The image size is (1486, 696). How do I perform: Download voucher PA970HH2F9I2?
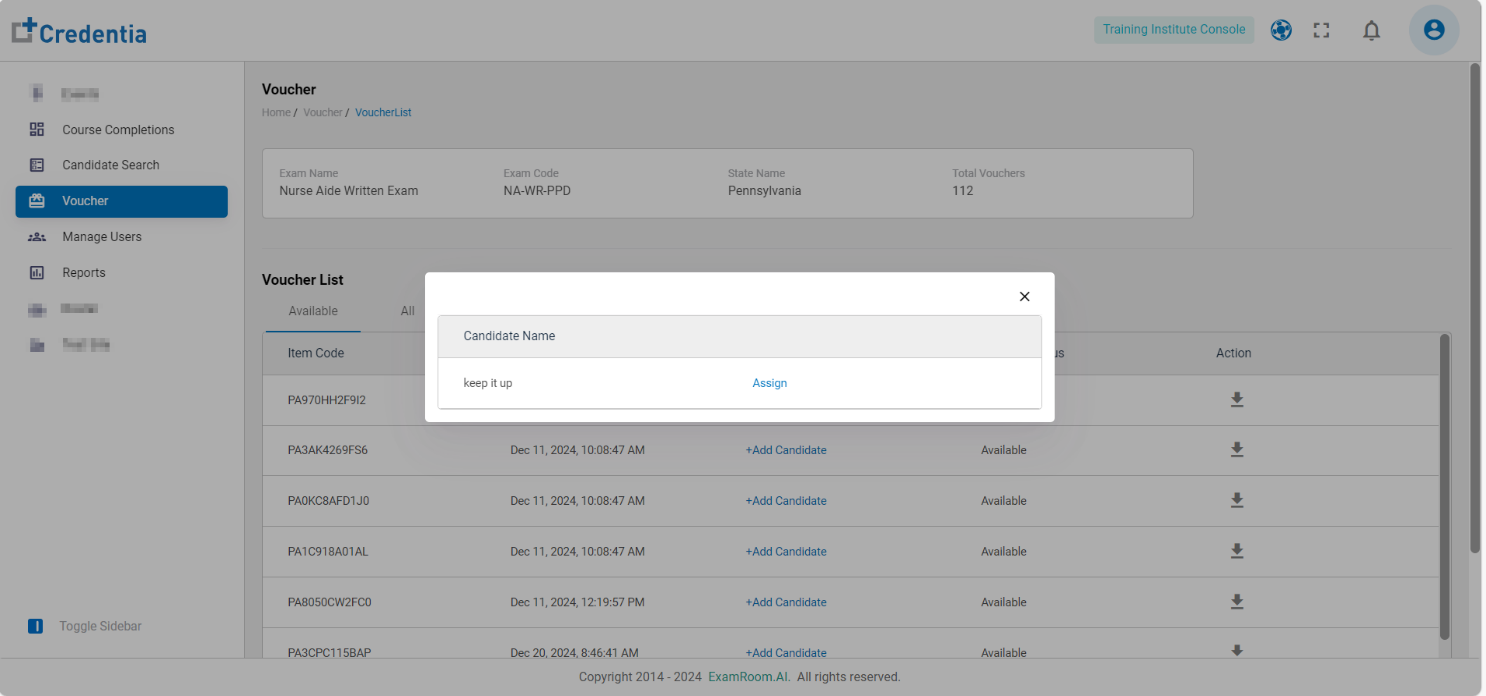tap(1237, 400)
